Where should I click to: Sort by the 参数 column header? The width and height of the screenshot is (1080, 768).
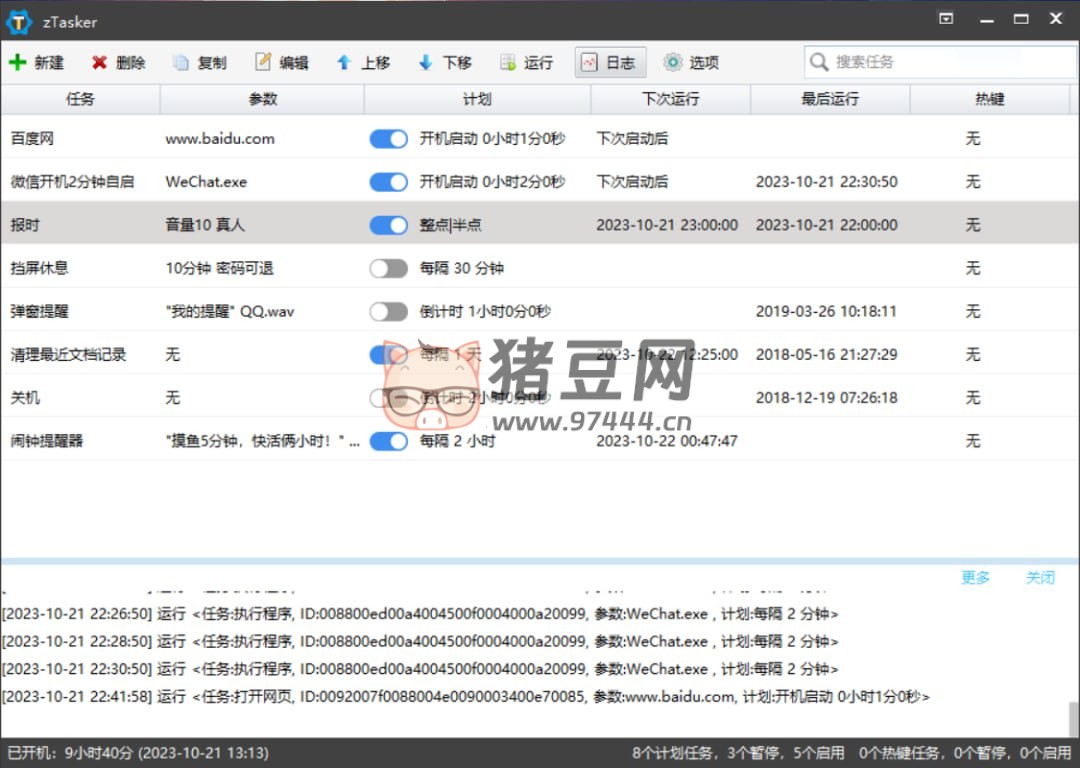click(x=262, y=99)
